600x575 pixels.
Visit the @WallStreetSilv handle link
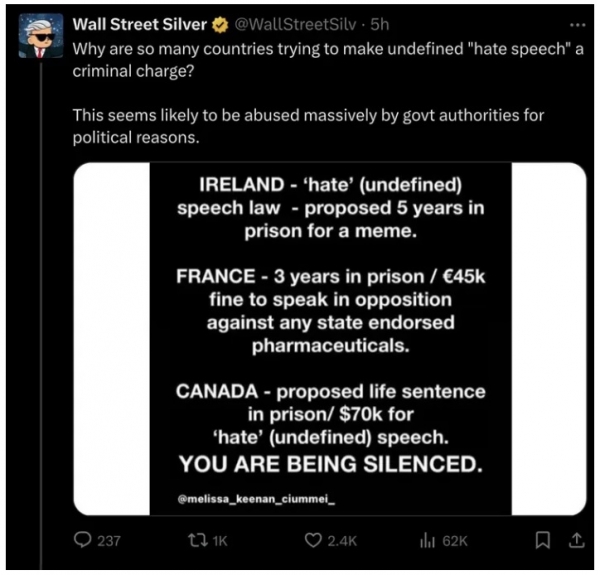(x=295, y=24)
